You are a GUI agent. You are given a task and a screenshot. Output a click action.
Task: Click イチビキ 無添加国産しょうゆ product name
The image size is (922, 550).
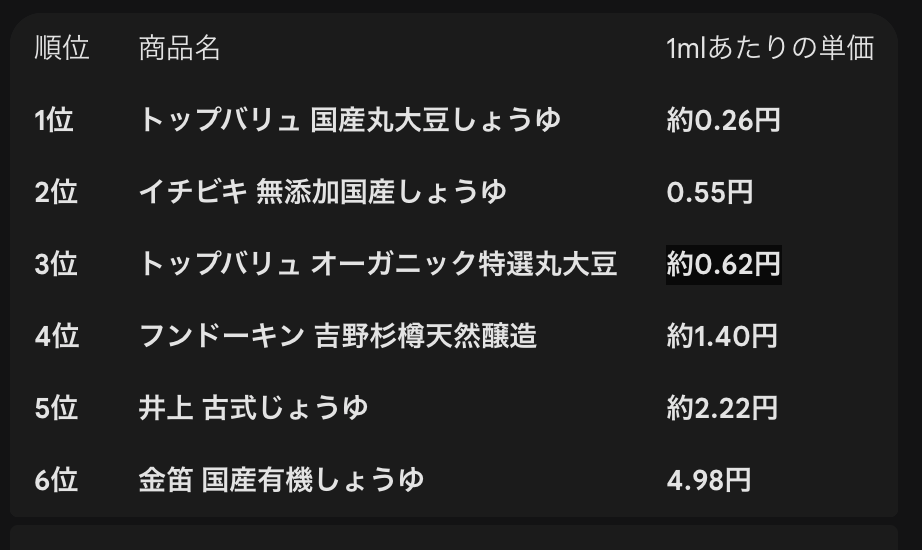click(x=322, y=192)
